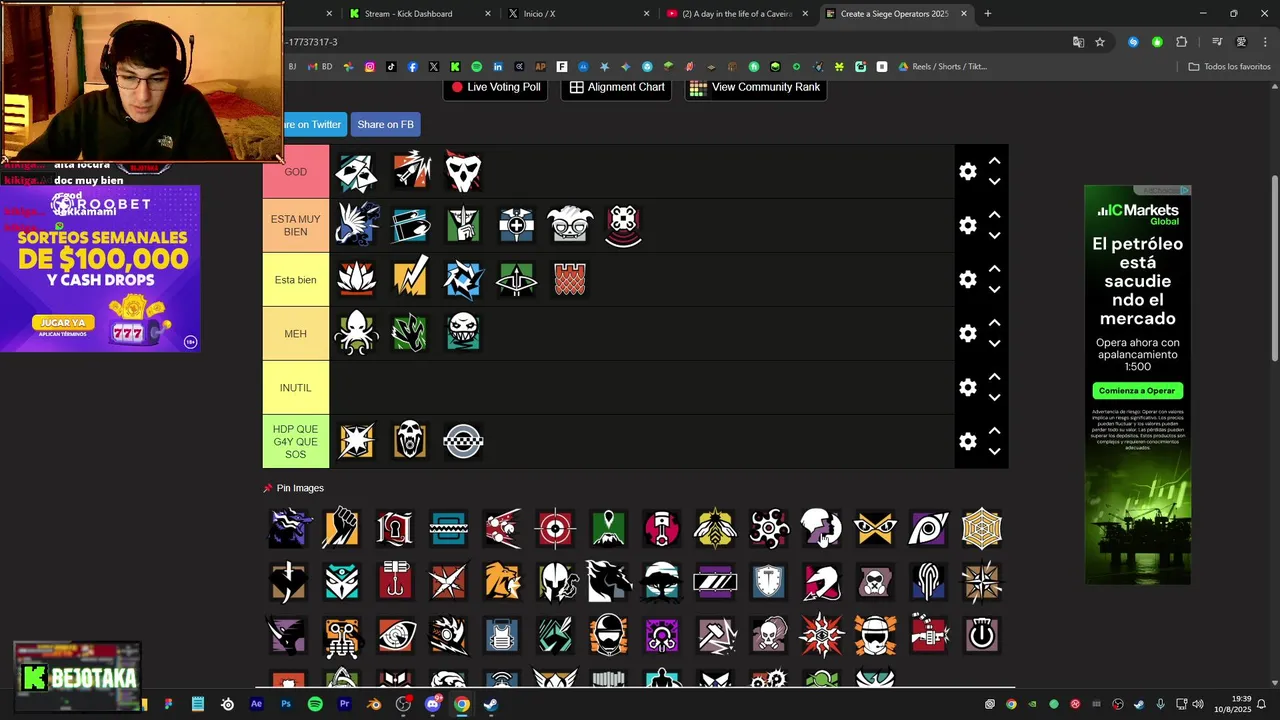
Task: Click Thunderbird's medical cross icon
Action: point(516,225)
